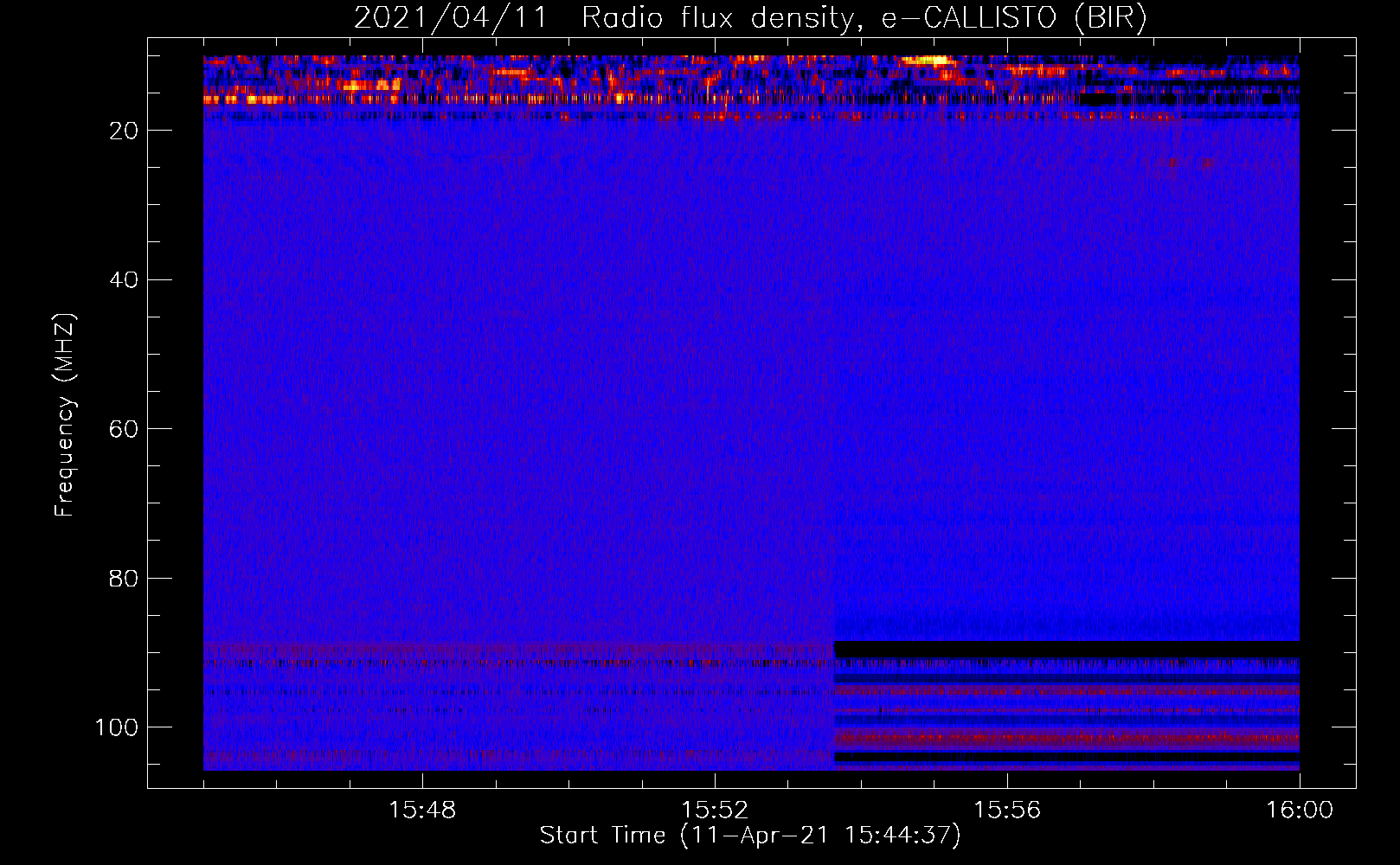Click the 'Start Time (11-Apr-21 15:44:37)' label
Image resolution: width=1400 pixels, height=865 pixels.
pyautogui.click(x=750, y=836)
